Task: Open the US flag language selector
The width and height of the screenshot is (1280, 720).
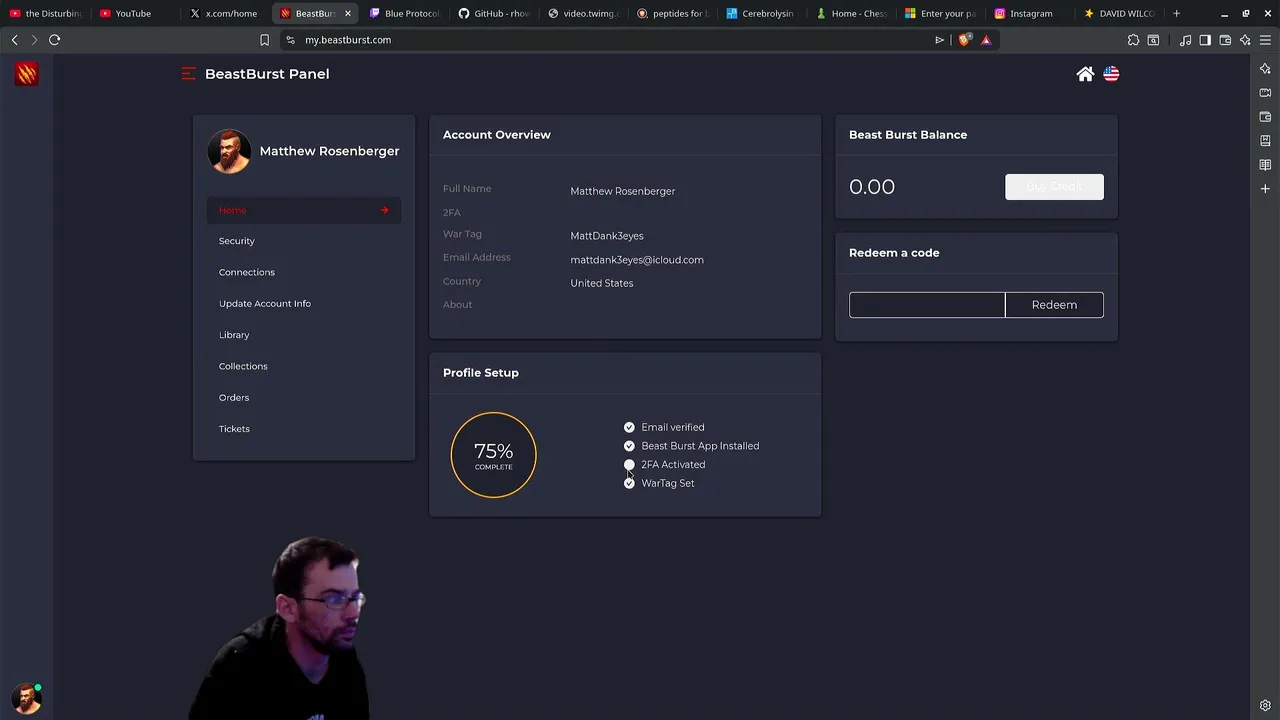Action: coord(1111,74)
